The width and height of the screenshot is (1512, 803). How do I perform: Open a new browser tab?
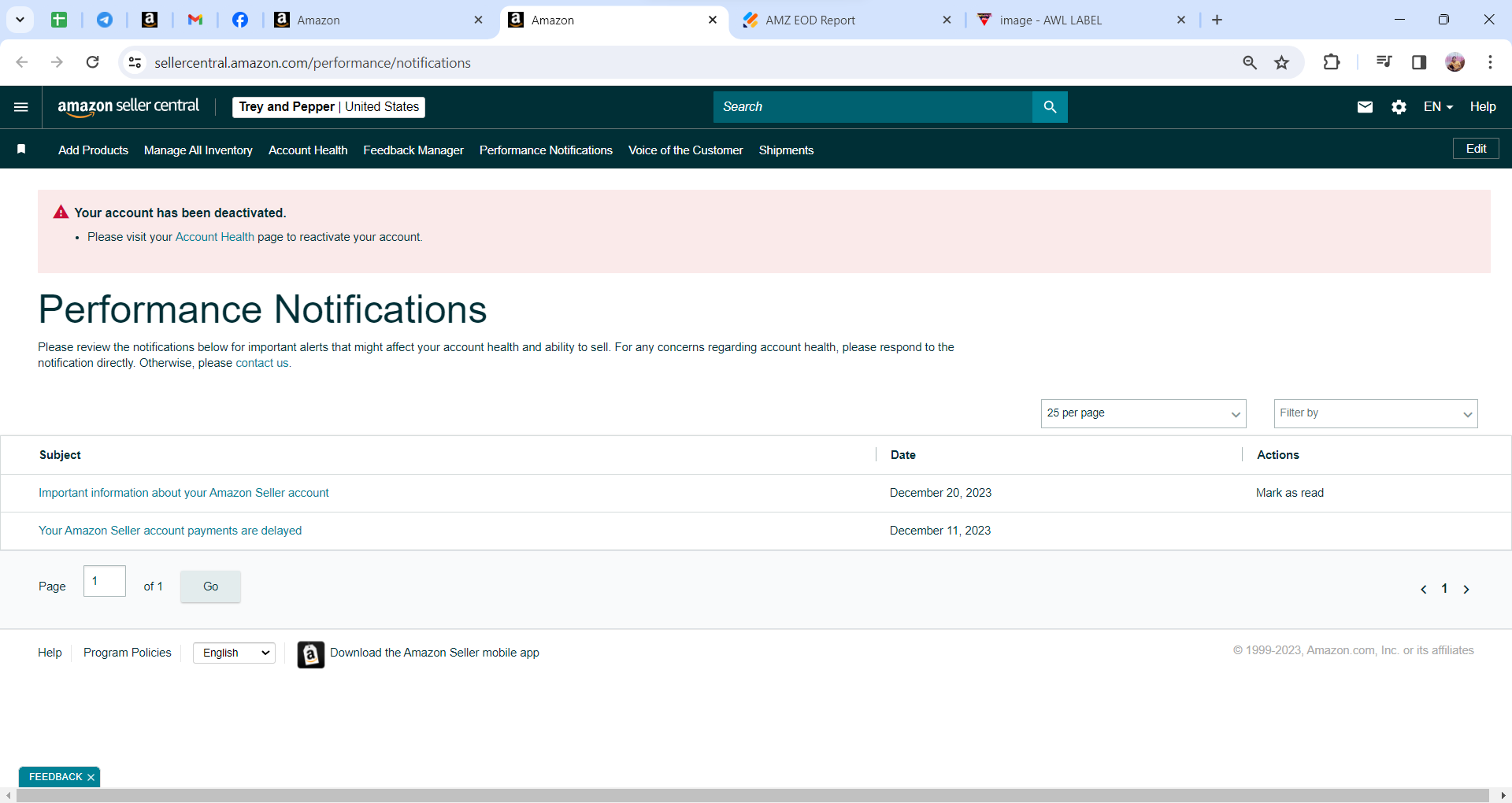pos(1217,20)
